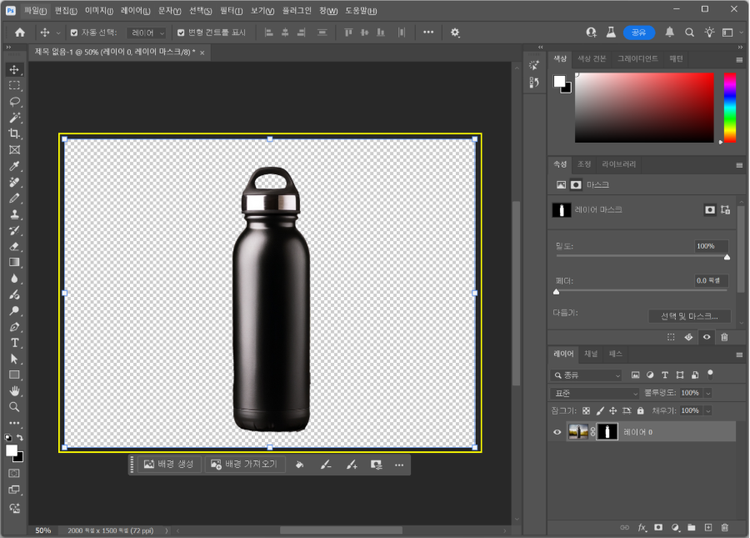750x538 pixels.
Task: Open the 표준 blend mode dropdown
Action: [596, 393]
